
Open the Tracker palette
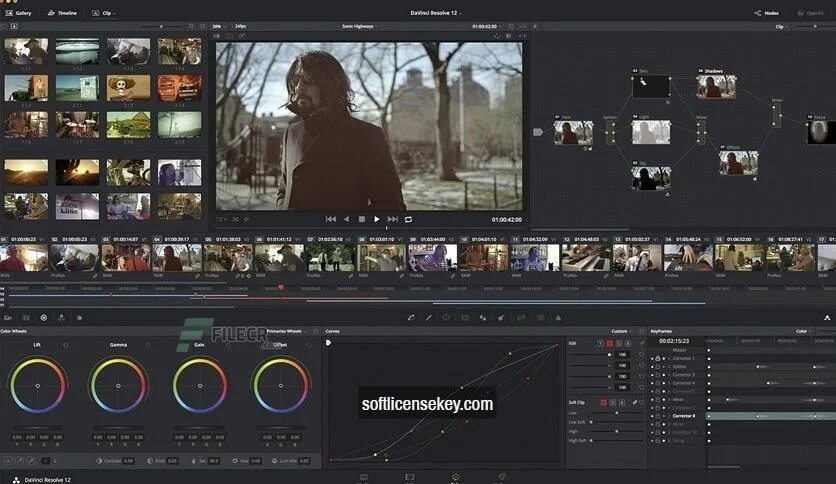[x=465, y=318]
